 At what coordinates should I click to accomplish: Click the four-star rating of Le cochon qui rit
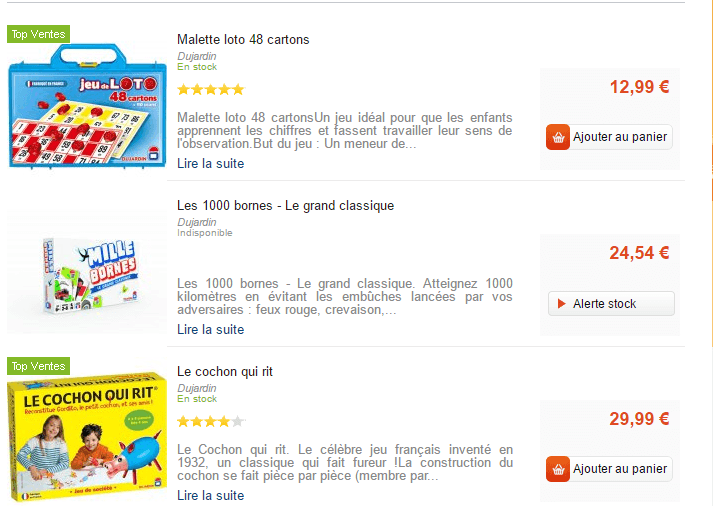coord(210,421)
